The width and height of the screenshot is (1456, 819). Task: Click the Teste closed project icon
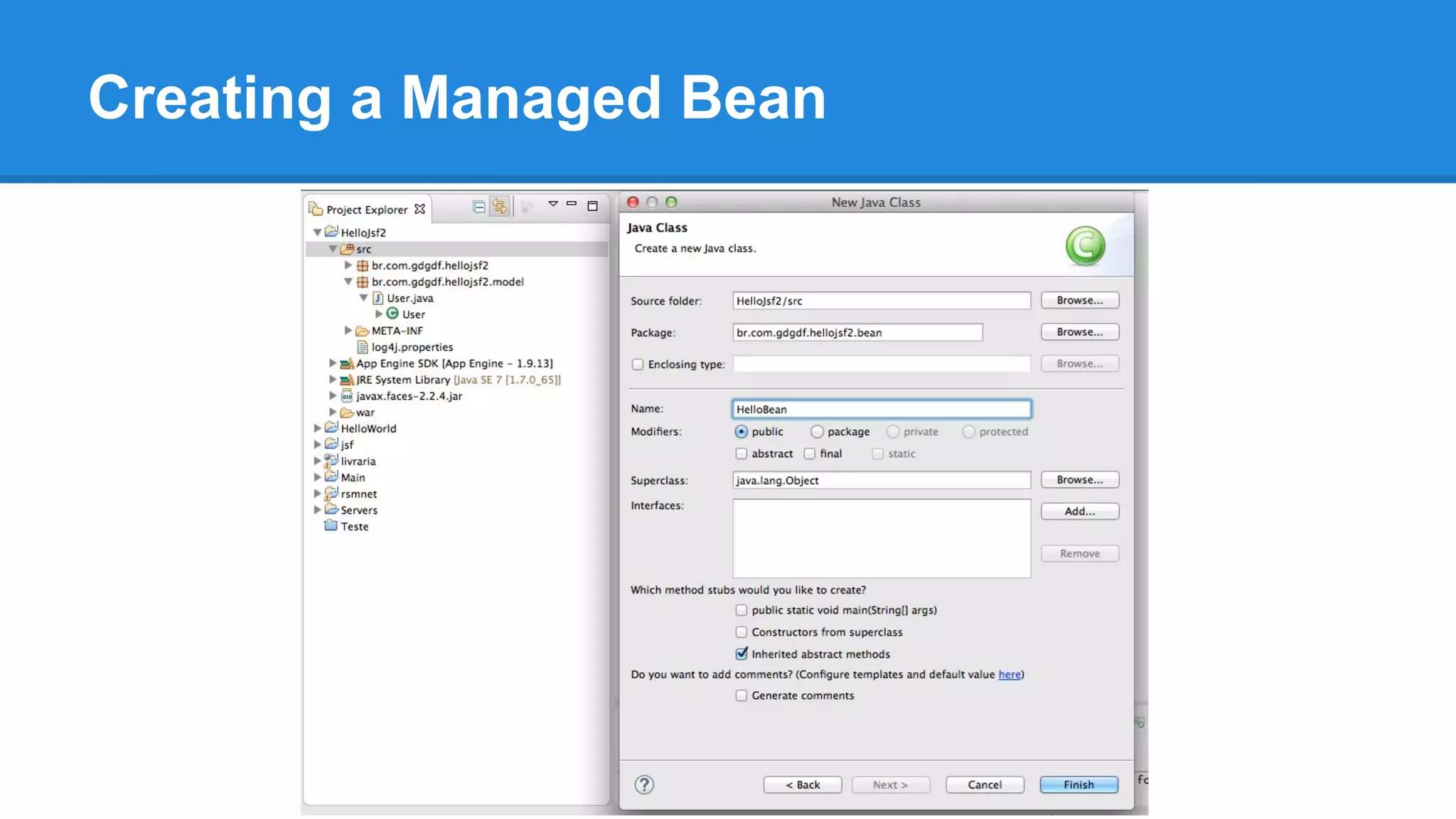[x=331, y=526]
